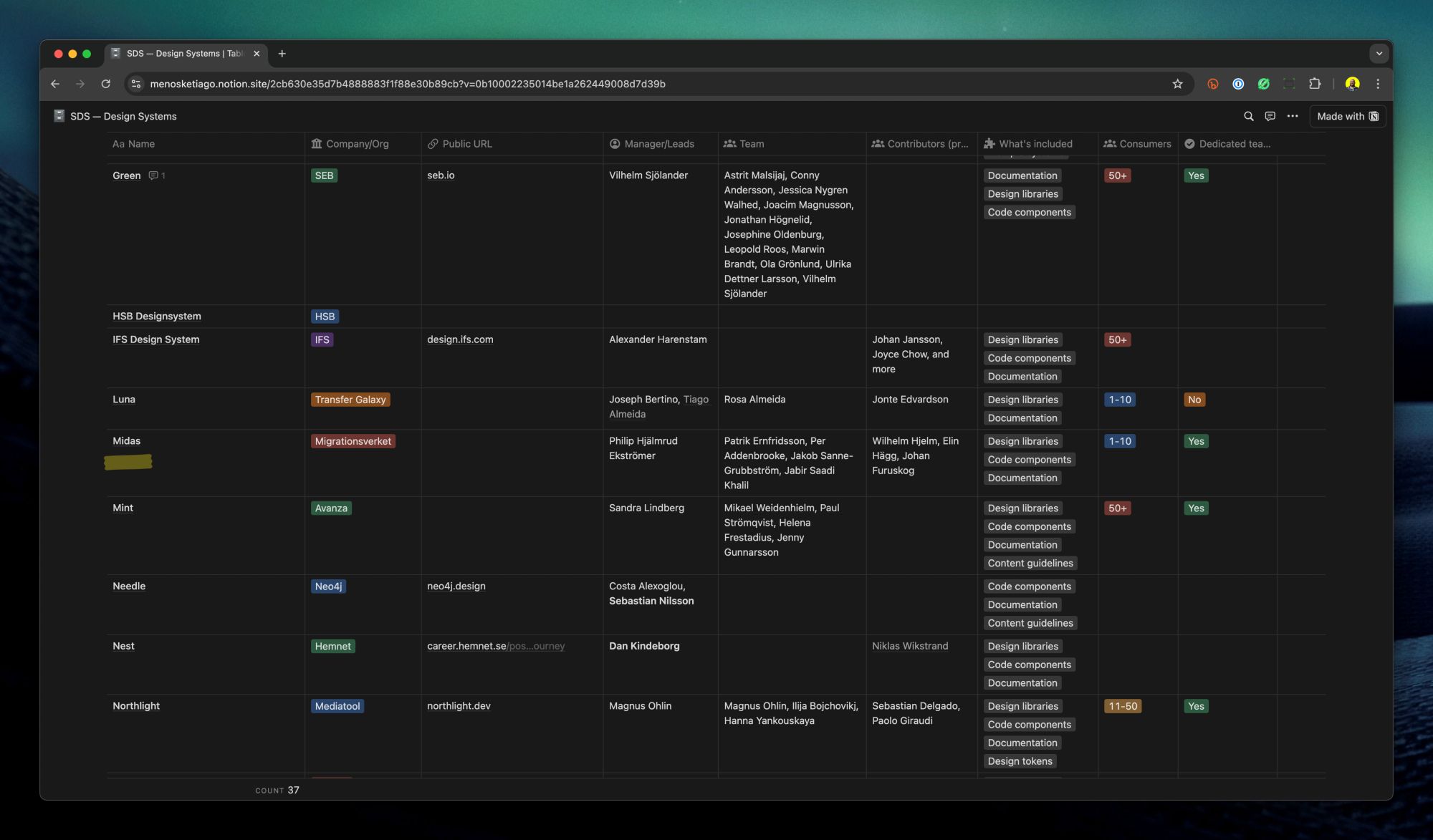The image size is (1433, 840).
Task: Open the orange extension icon in toolbar
Action: tap(1212, 84)
